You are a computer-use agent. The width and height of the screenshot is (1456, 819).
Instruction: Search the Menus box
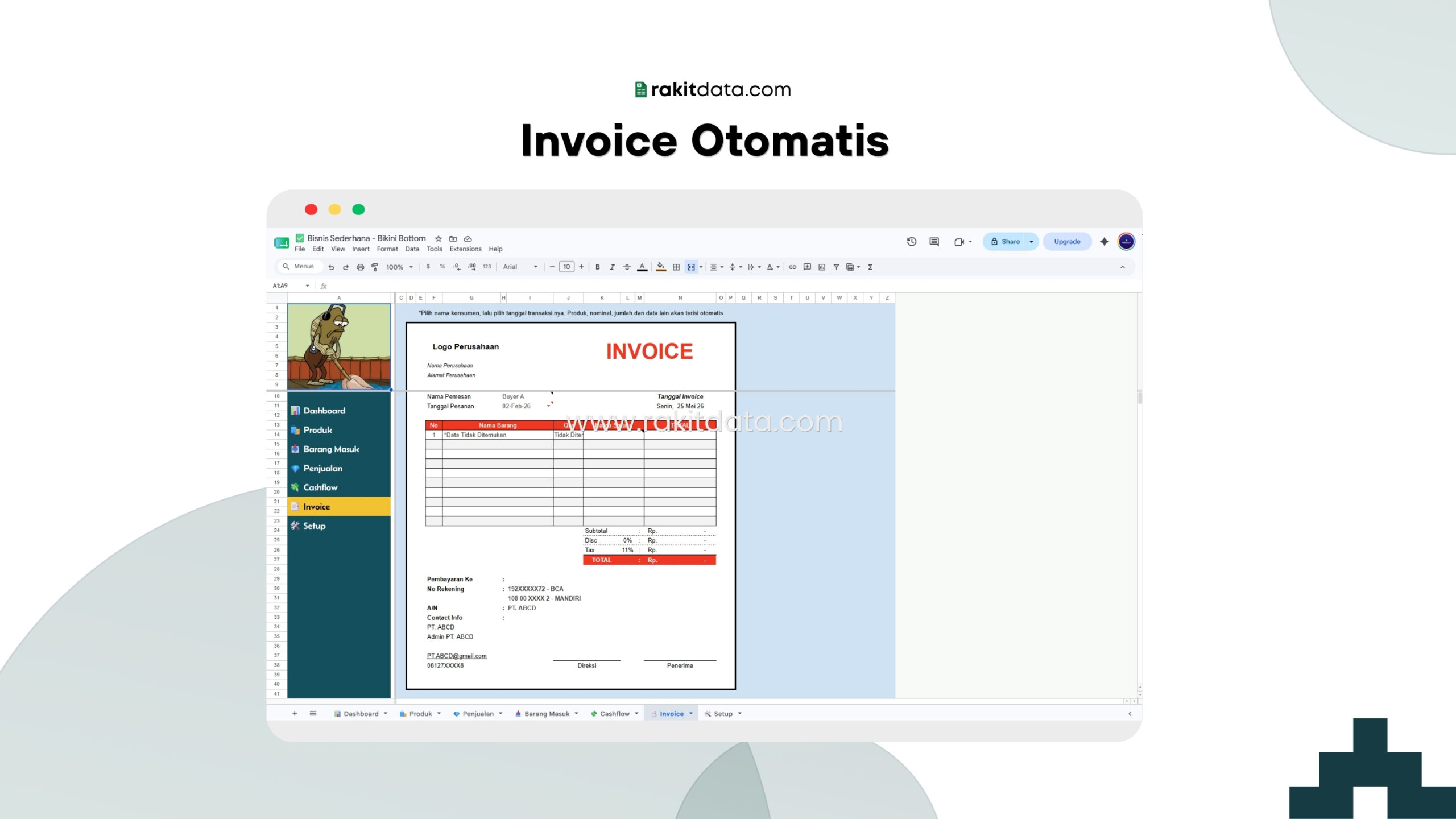[300, 266]
